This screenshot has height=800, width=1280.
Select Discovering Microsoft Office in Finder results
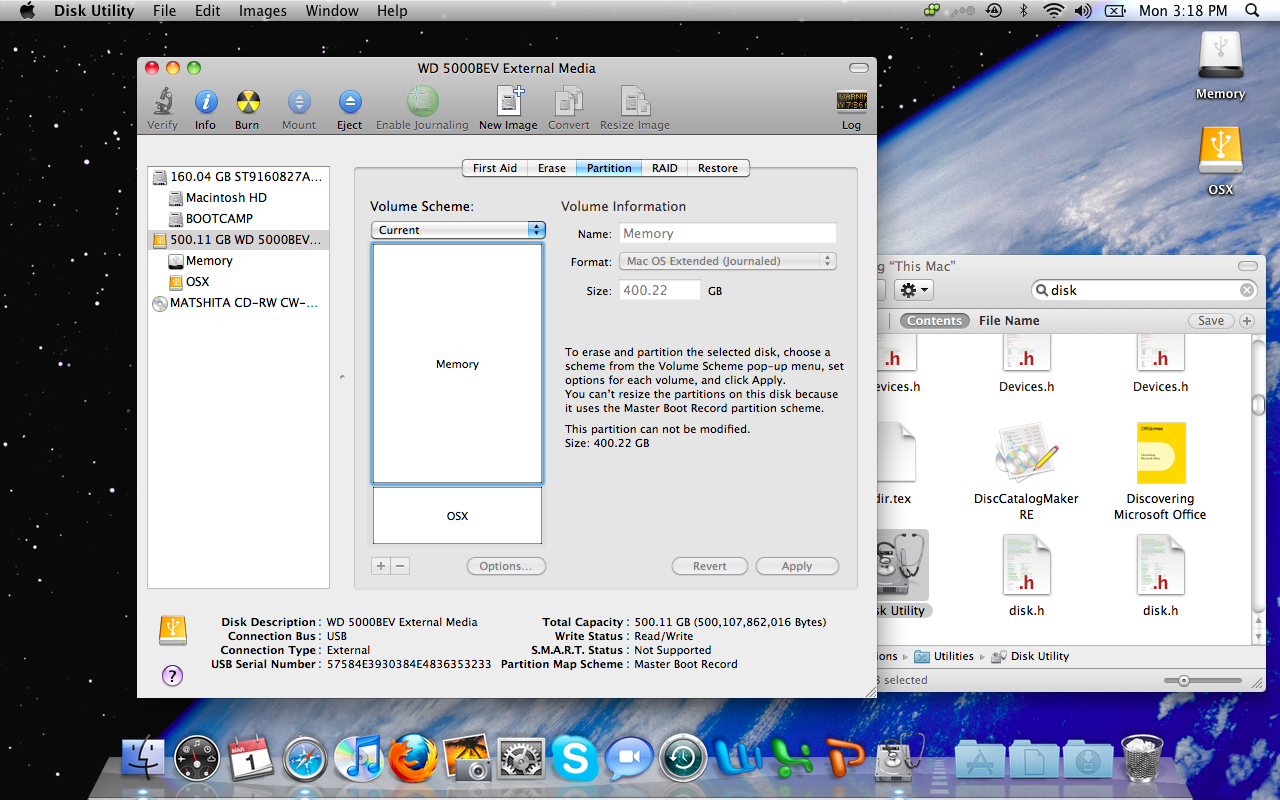point(1160,471)
